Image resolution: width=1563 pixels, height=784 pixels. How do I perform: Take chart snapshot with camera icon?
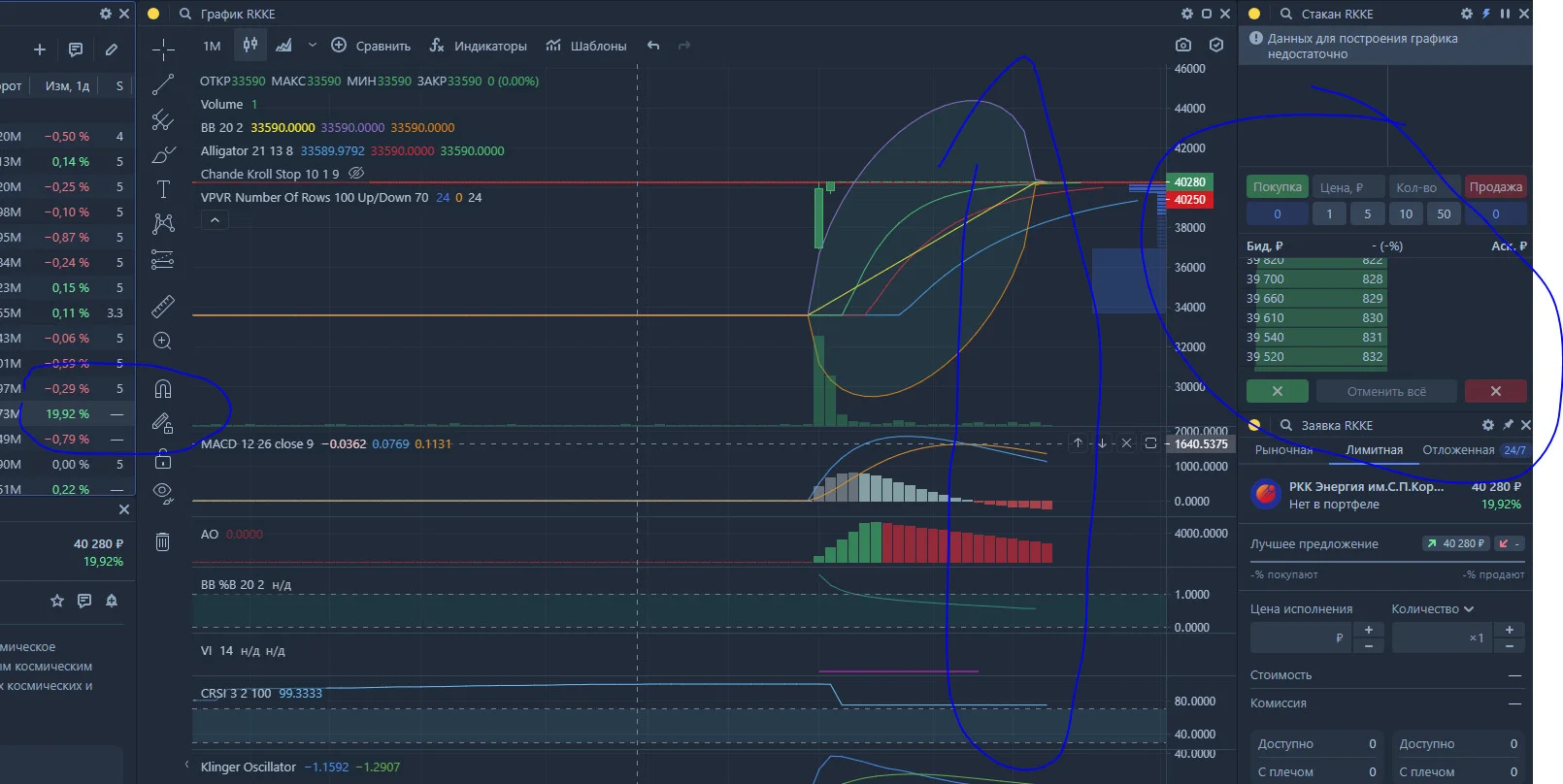tap(1182, 45)
